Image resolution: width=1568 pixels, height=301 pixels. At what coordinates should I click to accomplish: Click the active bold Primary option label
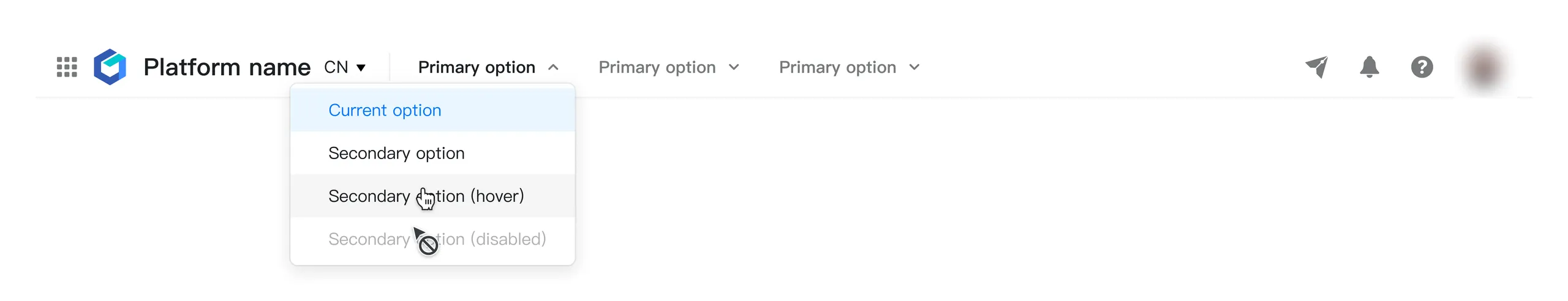[477, 67]
